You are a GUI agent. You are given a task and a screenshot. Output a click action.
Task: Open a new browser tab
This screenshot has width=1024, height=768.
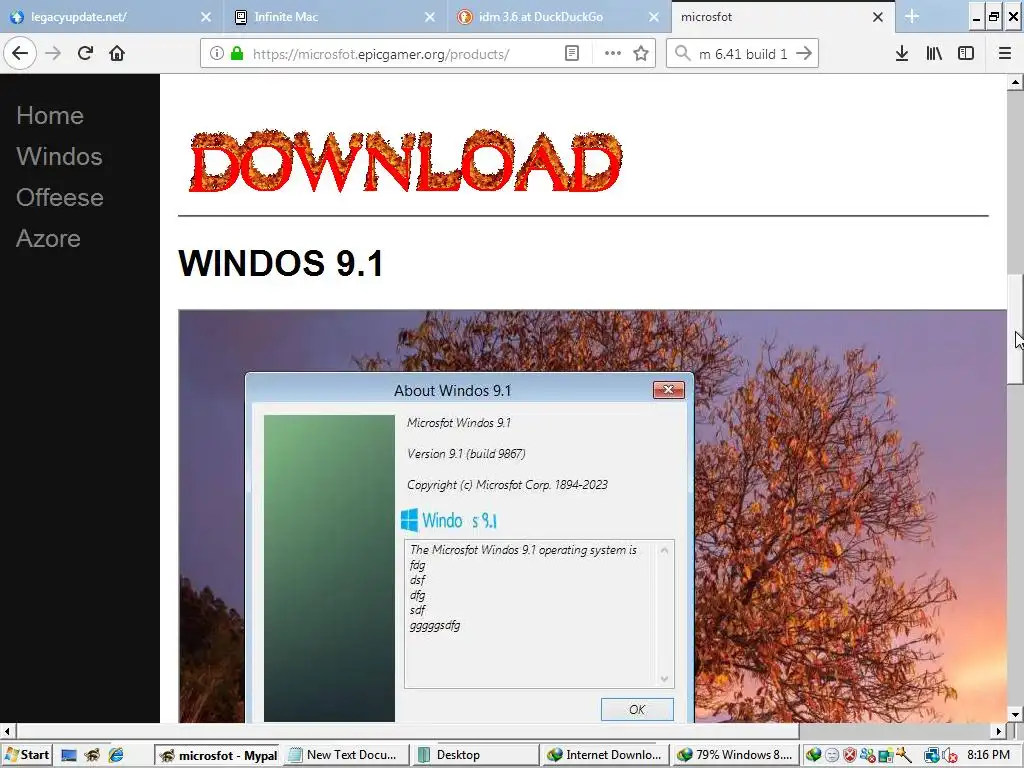click(912, 17)
